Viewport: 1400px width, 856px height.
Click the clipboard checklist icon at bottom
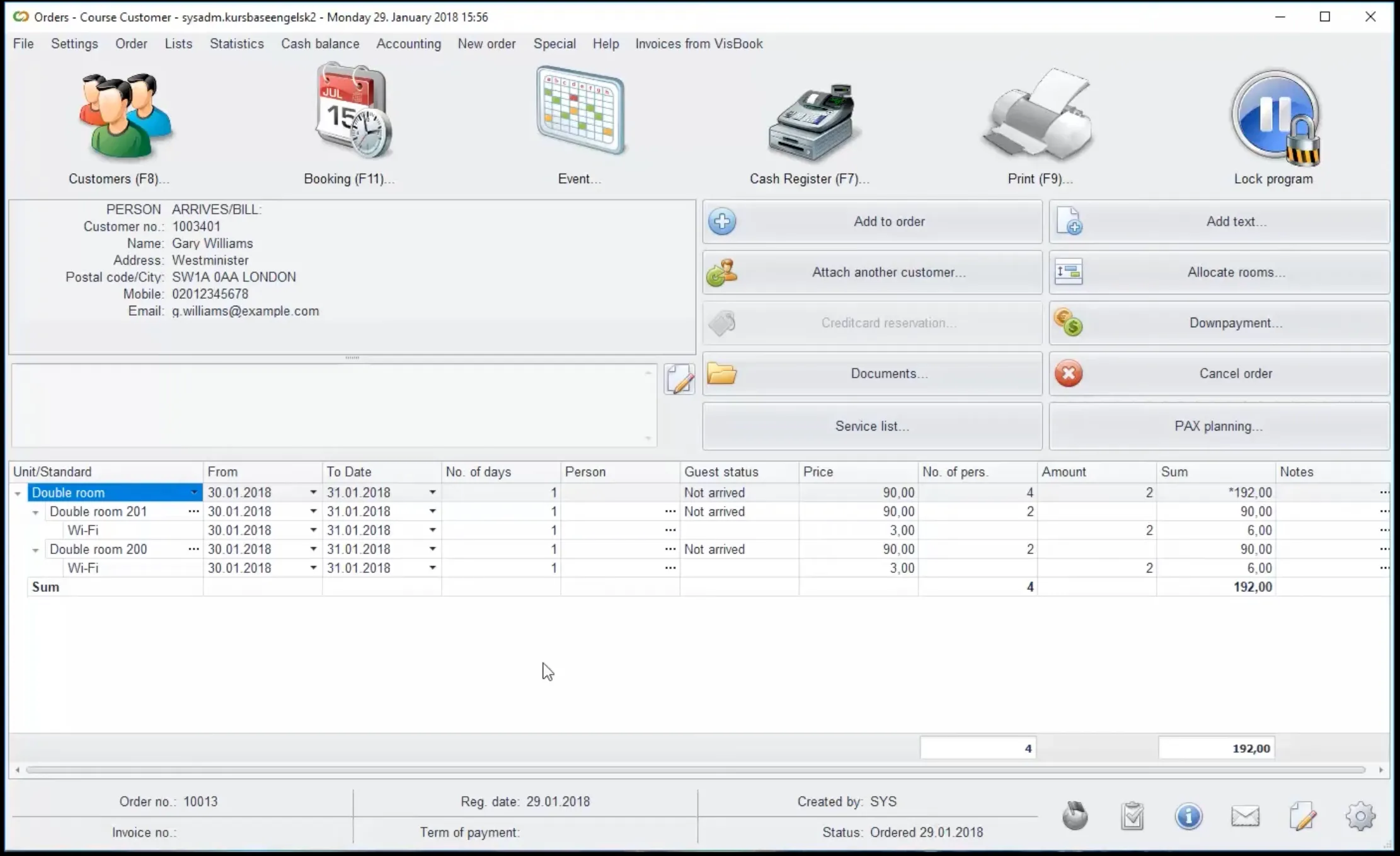pyautogui.click(x=1132, y=816)
